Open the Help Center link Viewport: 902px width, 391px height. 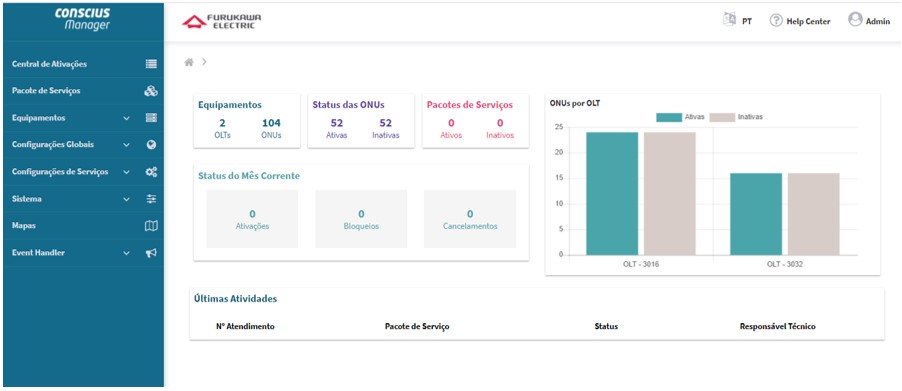coord(800,21)
